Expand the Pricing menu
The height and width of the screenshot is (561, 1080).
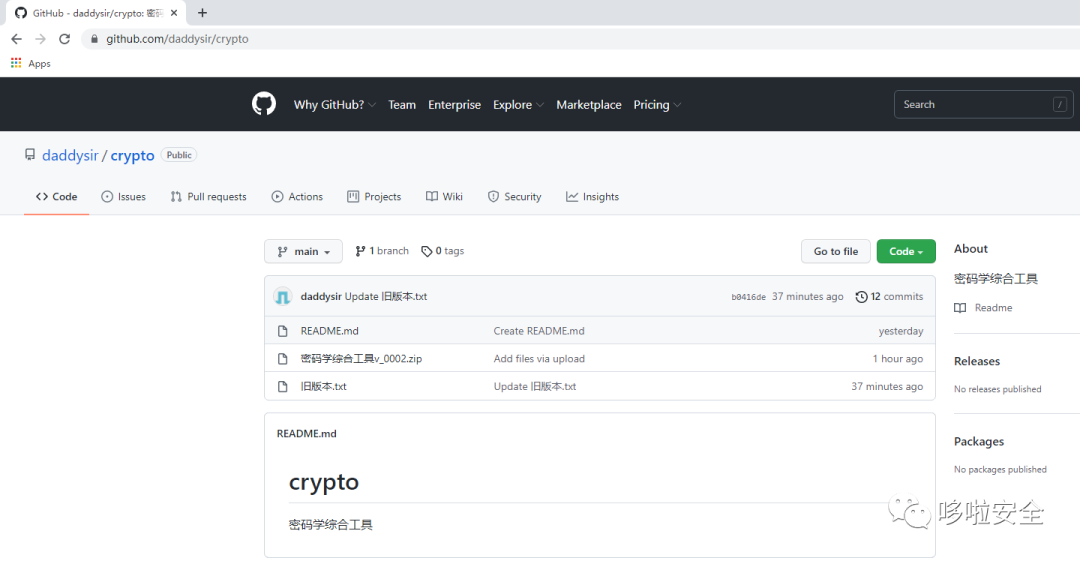658,105
